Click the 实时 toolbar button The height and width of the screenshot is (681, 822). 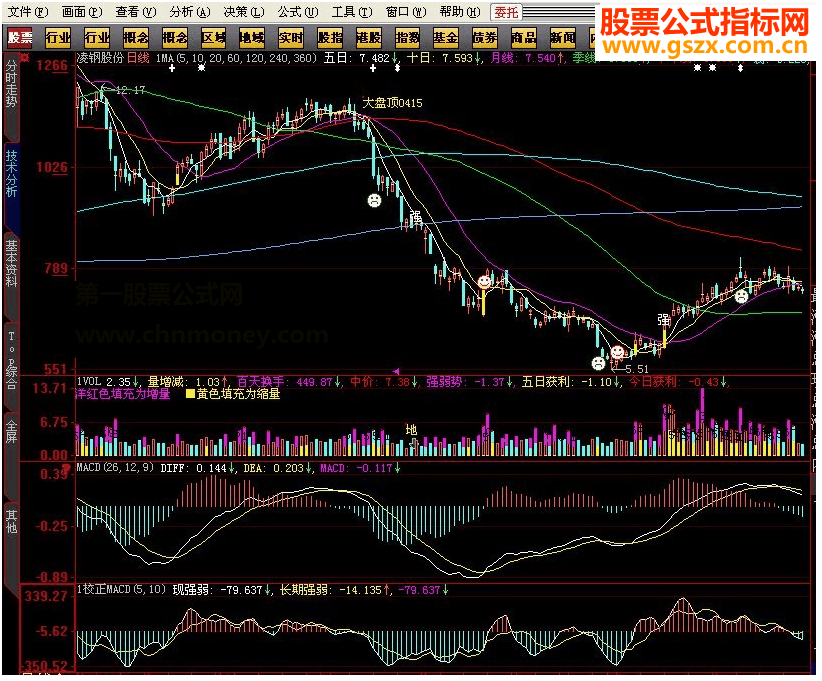[291, 38]
